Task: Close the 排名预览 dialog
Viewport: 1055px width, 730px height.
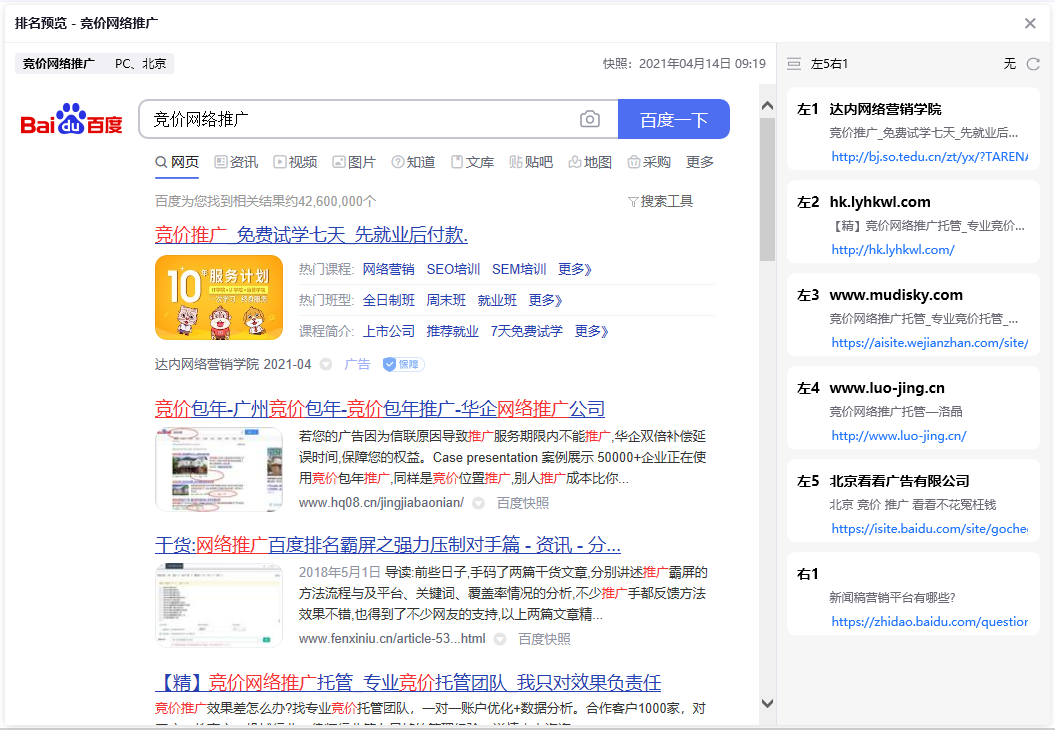Action: point(1029,24)
